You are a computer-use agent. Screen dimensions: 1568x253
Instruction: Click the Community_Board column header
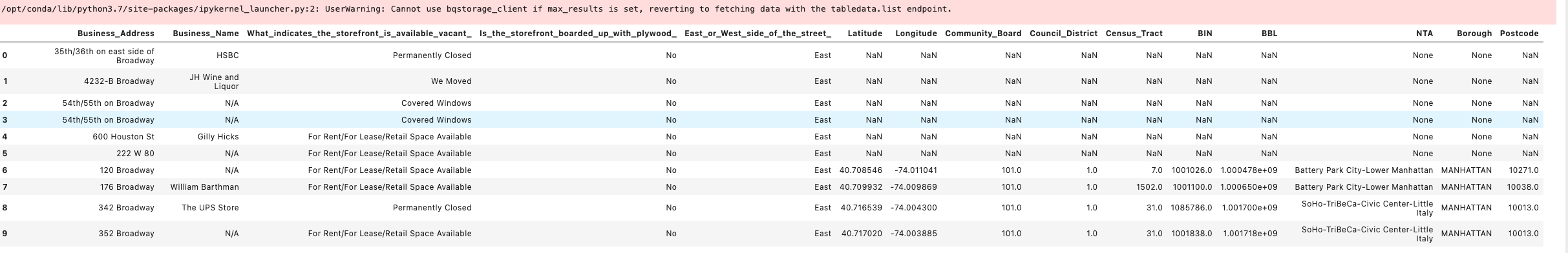tap(983, 34)
